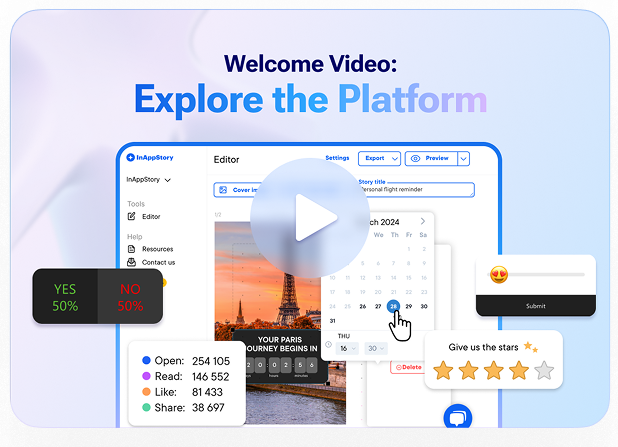
Task: Open the Settings link in Editor
Action: click(x=337, y=158)
